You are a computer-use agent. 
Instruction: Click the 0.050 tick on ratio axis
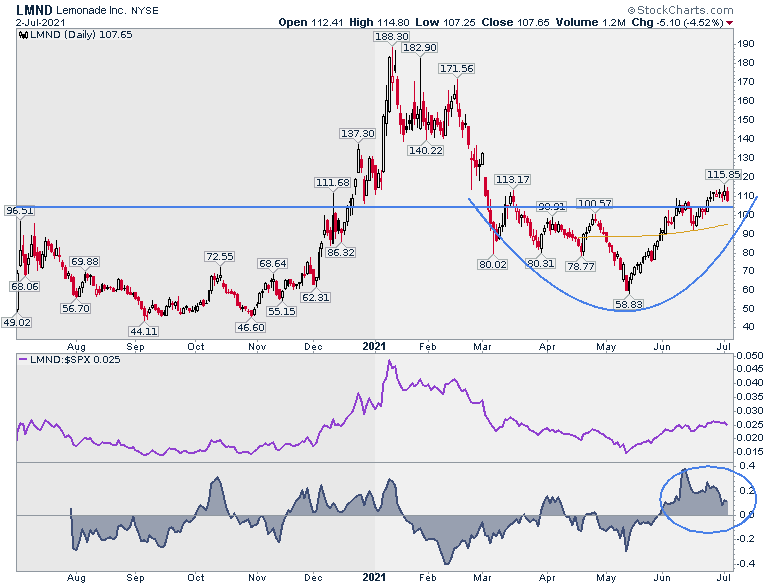coord(749,356)
